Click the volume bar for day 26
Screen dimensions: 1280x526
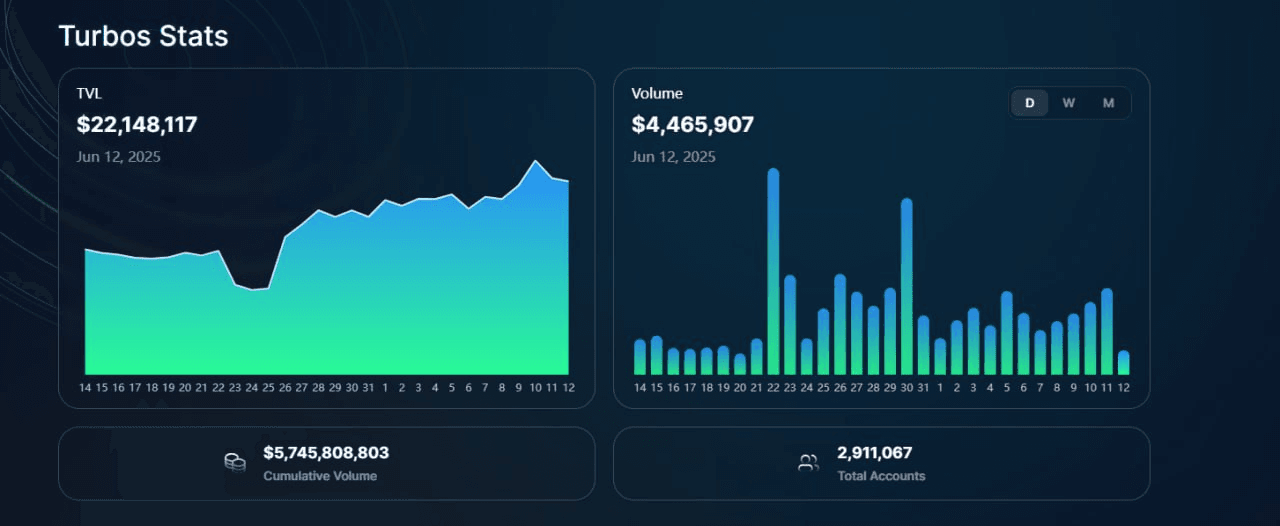coord(840,324)
